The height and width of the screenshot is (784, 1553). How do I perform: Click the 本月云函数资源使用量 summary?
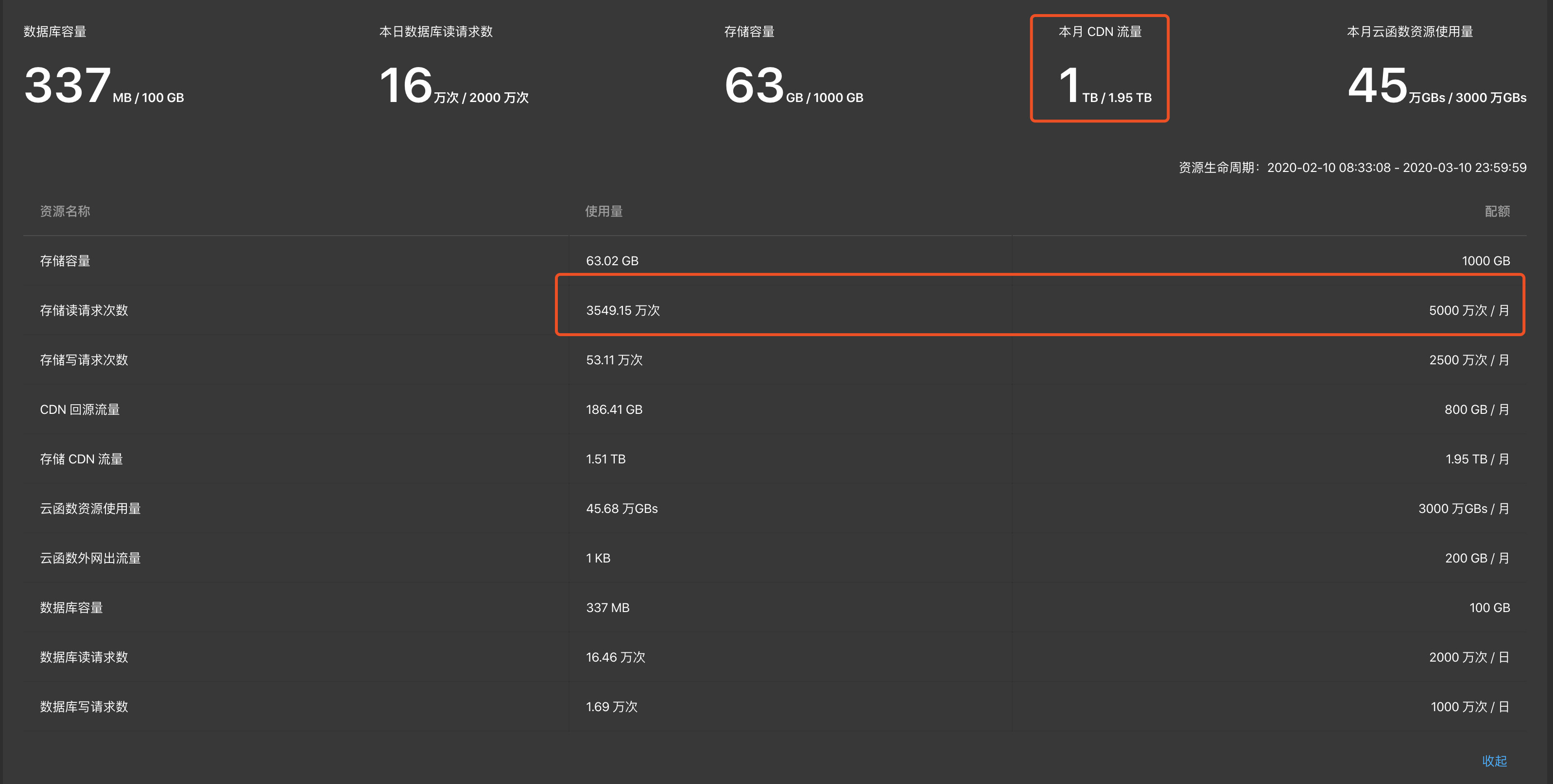point(1437,68)
